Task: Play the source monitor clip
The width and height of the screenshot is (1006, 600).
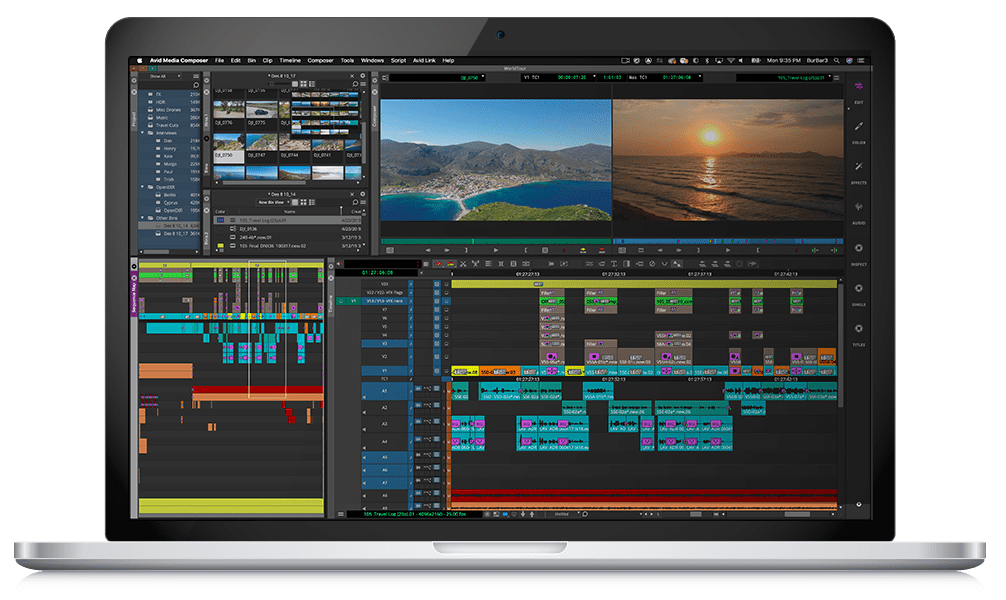Action: coord(495,250)
